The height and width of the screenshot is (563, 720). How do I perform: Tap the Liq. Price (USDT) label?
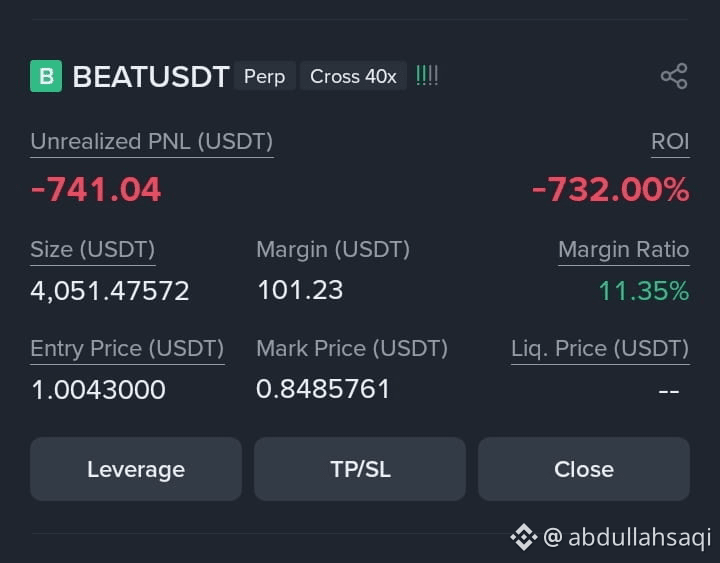[600, 349]
